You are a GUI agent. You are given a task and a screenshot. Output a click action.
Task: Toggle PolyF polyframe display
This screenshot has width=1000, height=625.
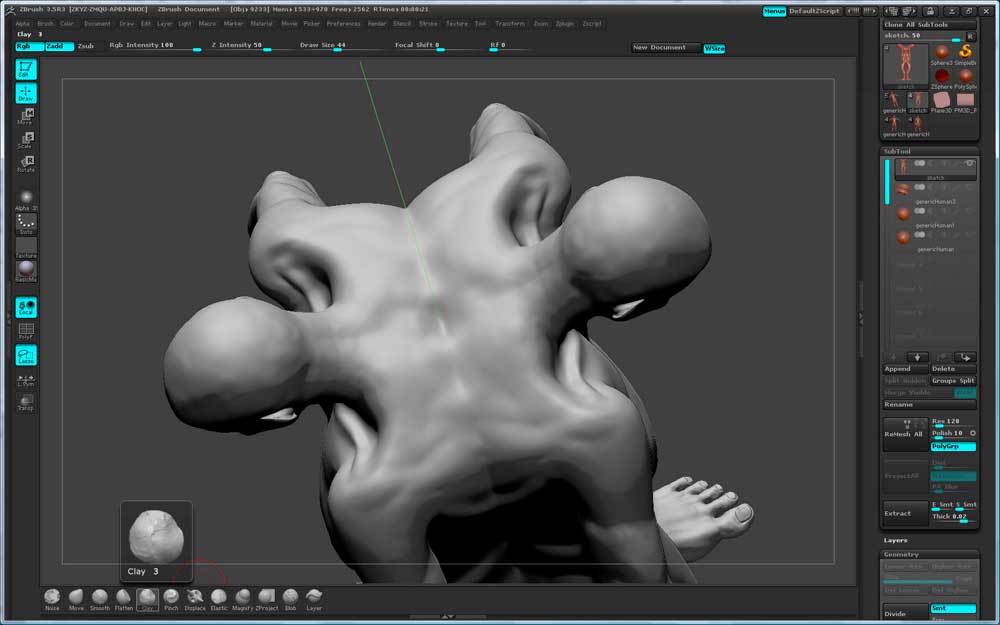(x=26, y=331)
